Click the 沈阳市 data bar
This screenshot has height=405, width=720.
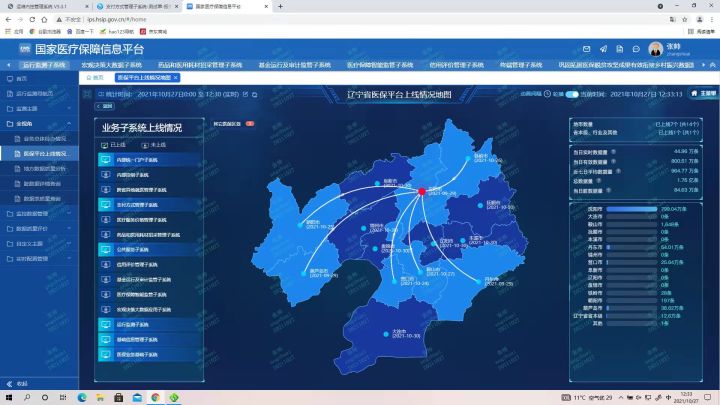click(631, 209)
